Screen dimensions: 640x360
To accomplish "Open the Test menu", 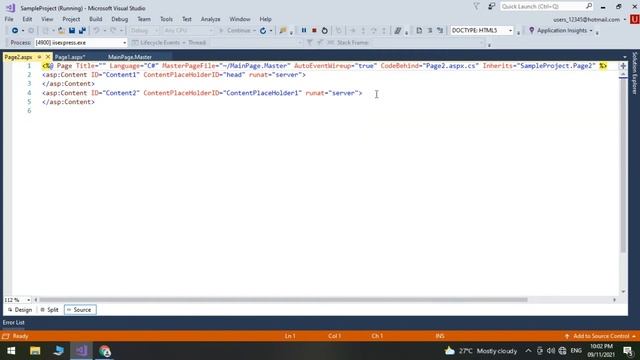I will point(187,19).
